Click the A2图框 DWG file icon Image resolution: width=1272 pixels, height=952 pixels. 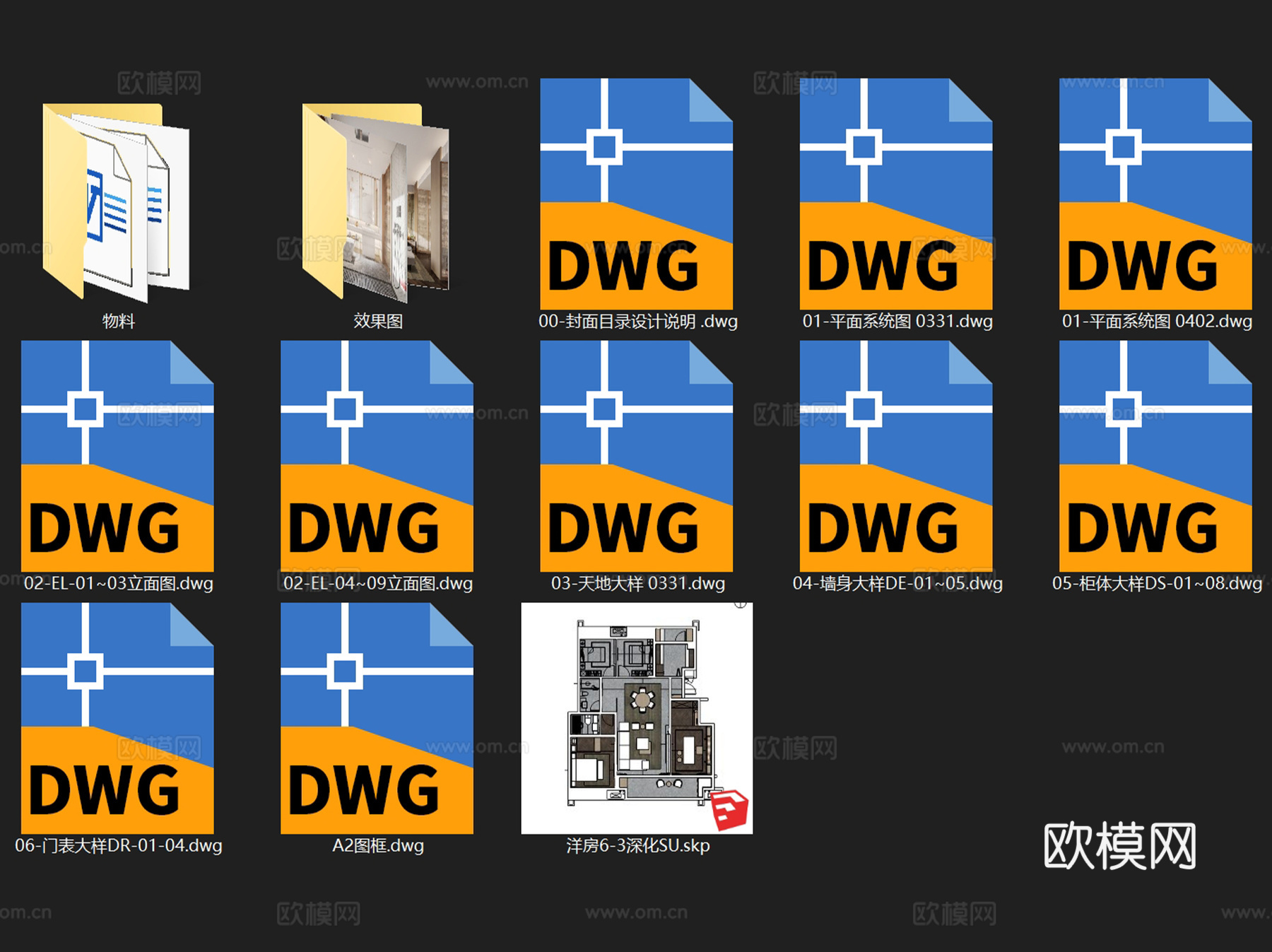click(377, 718)
